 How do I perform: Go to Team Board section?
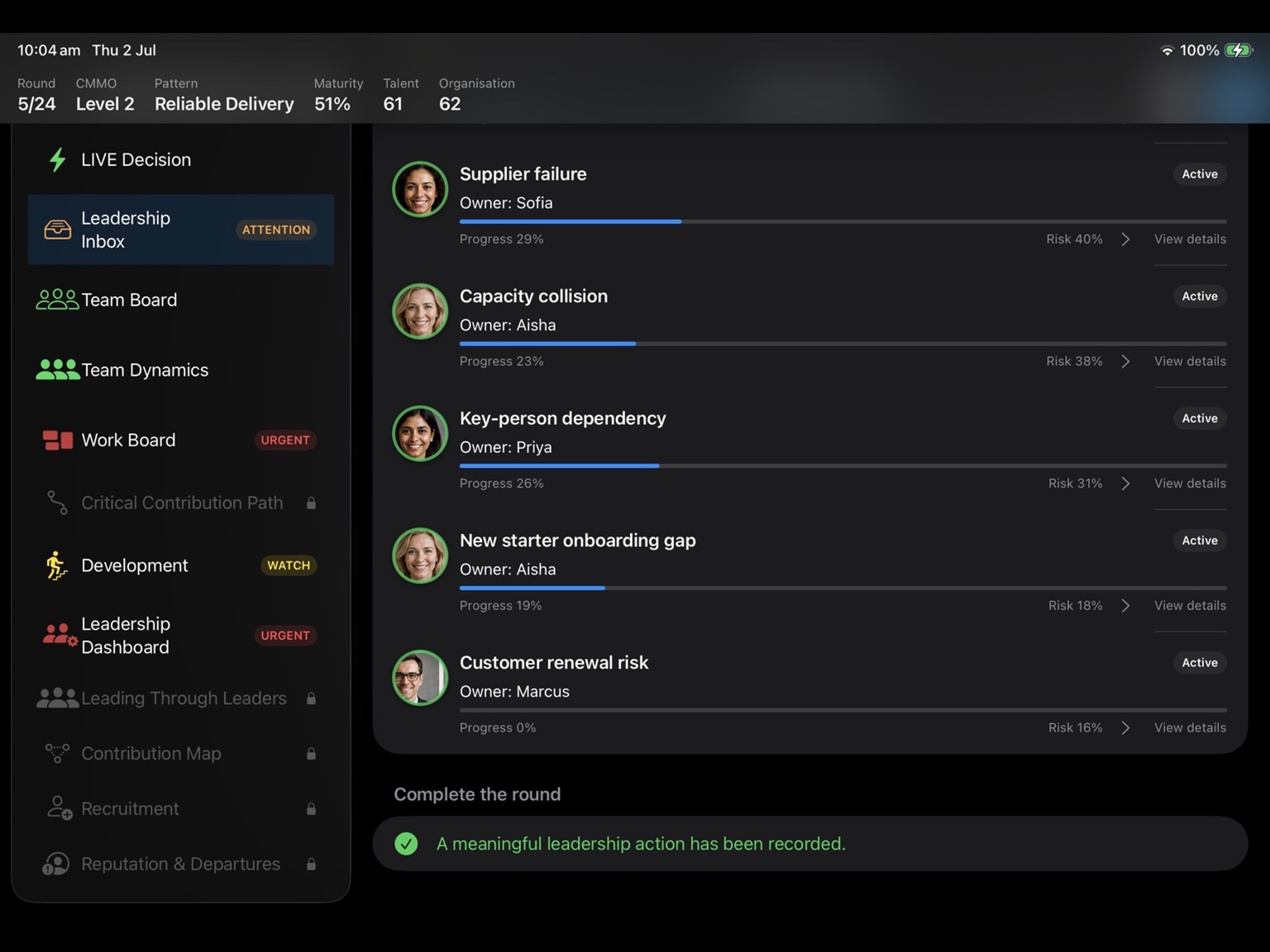pyautogui.click(x=181, y=299)
